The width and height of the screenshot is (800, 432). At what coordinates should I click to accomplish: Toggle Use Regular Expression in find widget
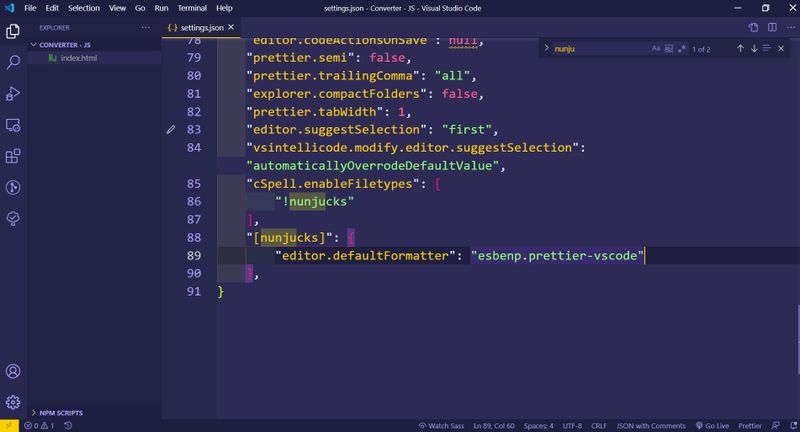(682, 48)
